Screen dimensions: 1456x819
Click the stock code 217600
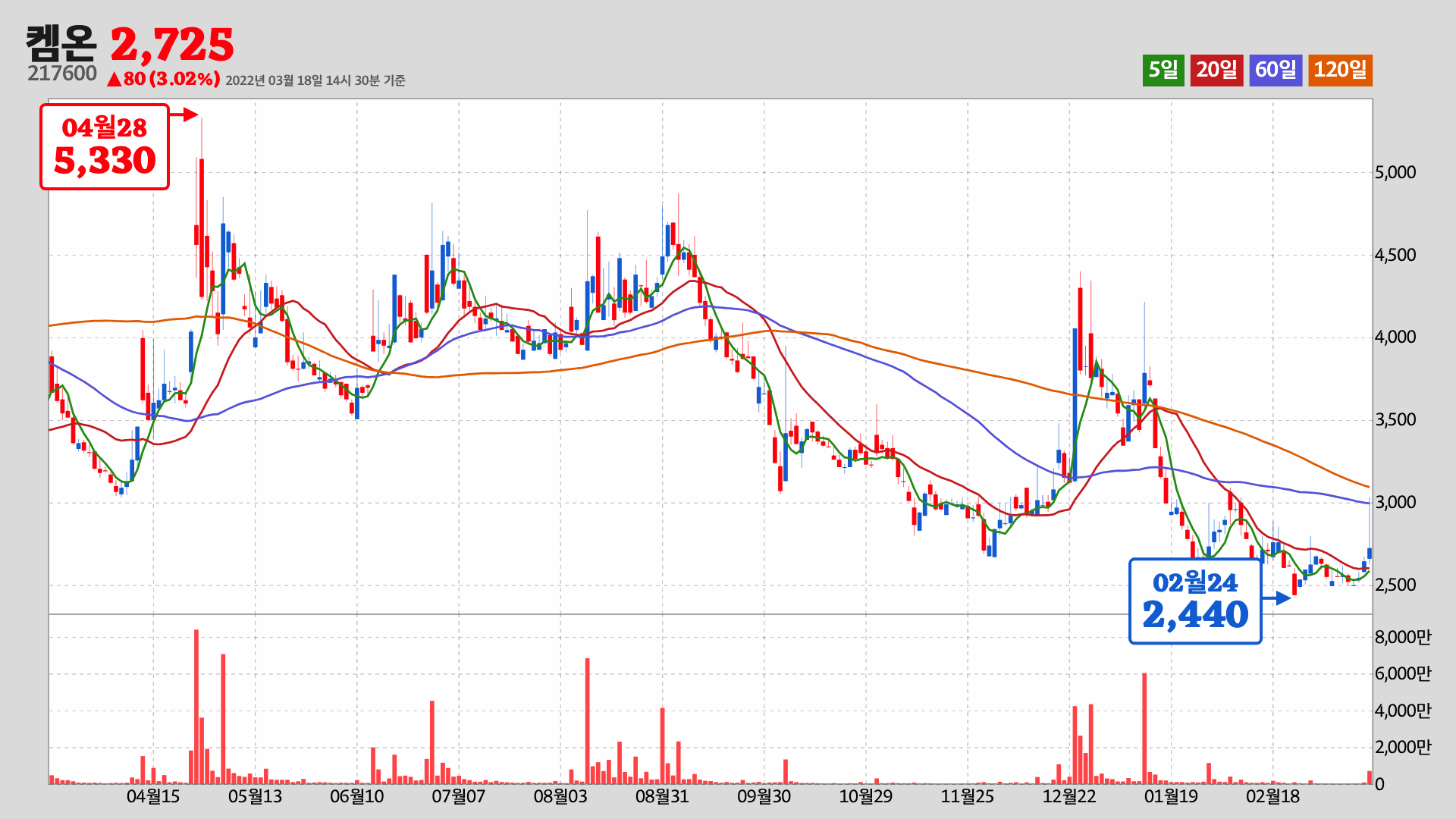[x=62, y=74]
